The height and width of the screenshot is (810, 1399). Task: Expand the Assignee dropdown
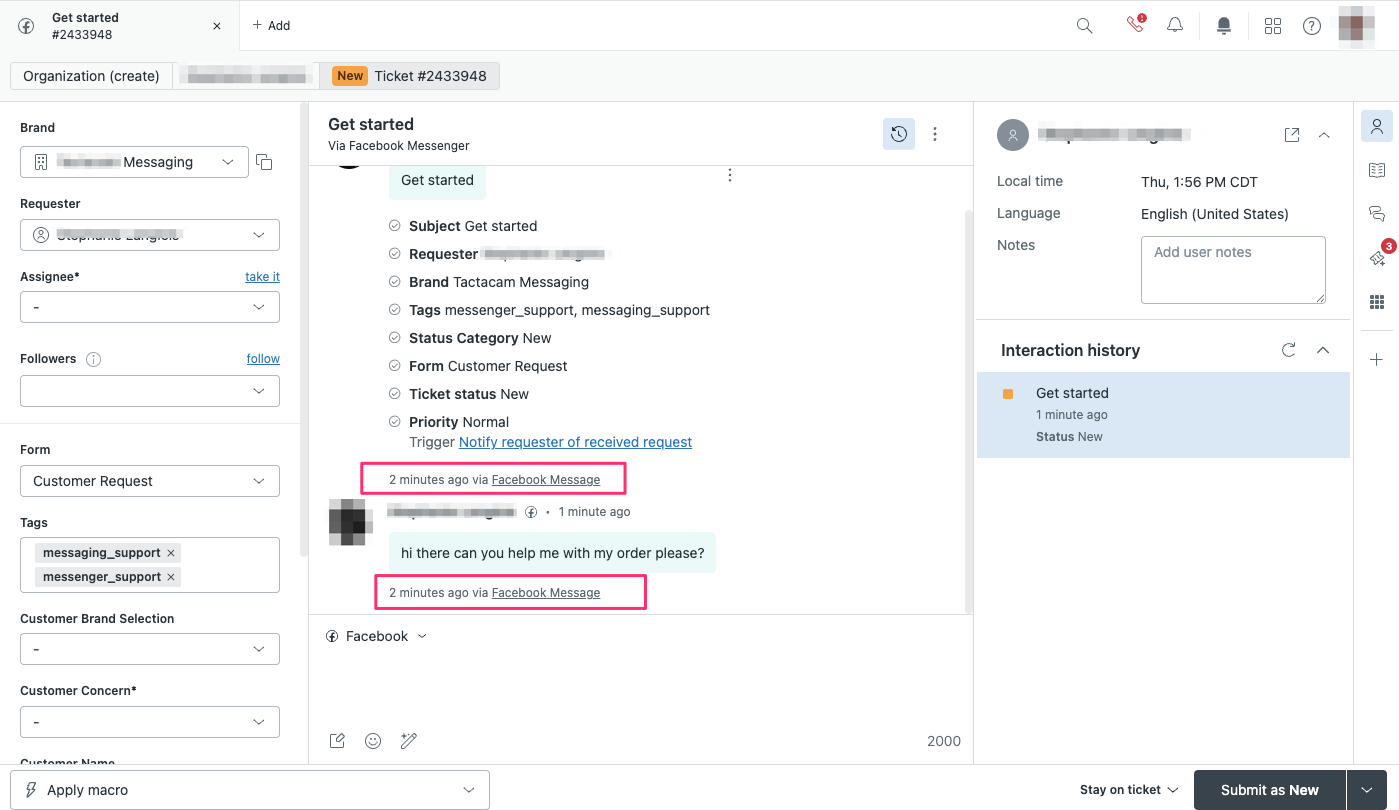pyautogui.click(x=150, y=307)
